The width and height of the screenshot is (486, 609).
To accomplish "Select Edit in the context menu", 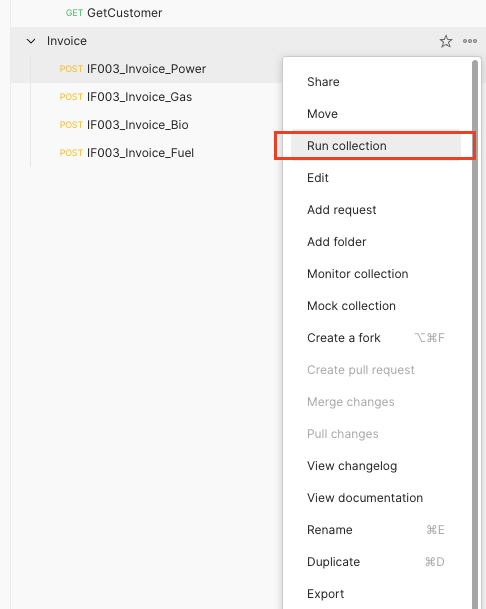I will point(376,178).
